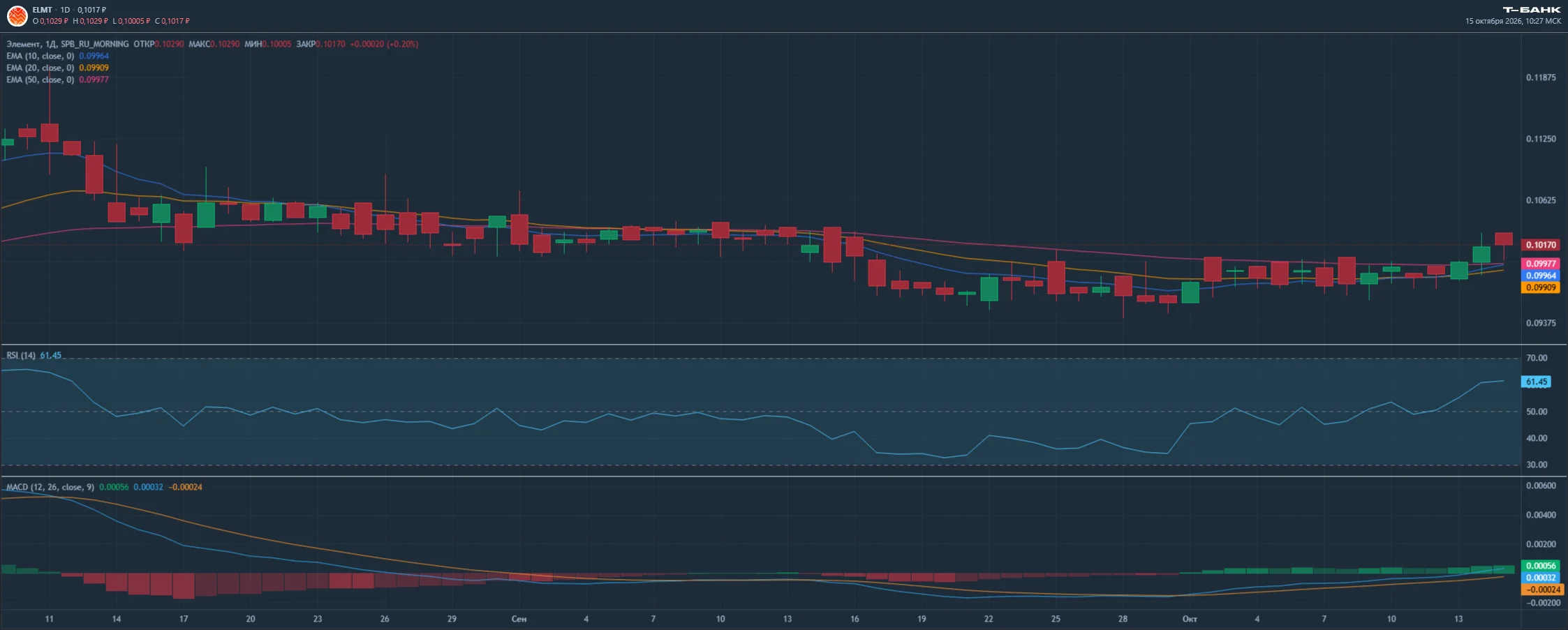Viewport: 1568px width, 630px height.
Task: Click the ОТКР 0.10290 legend value
Action: pyautogui.click(x=158, y=44)
